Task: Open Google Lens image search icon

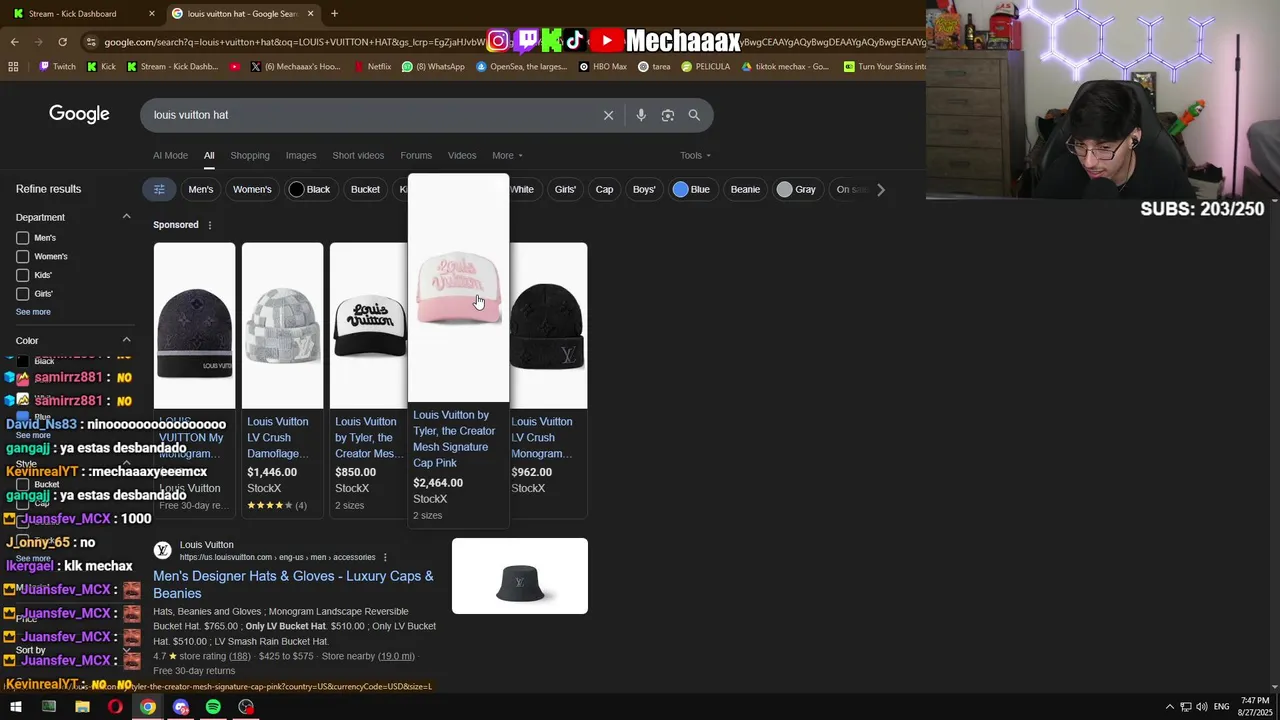Action: 668,115
